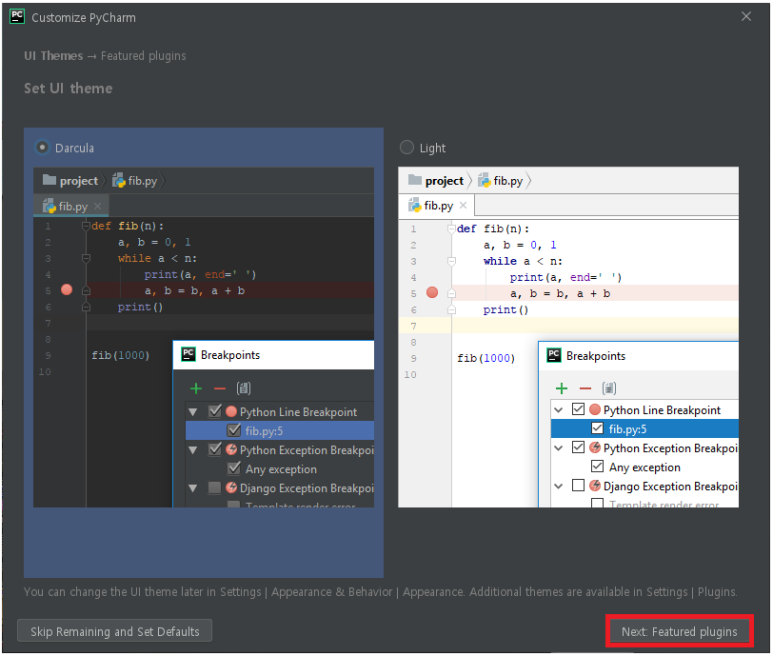Viewport: 773px width, 656px height.
Task: Close the fib.py tab in Light preview
Action: pyautogui.click(x=463, y=205)
